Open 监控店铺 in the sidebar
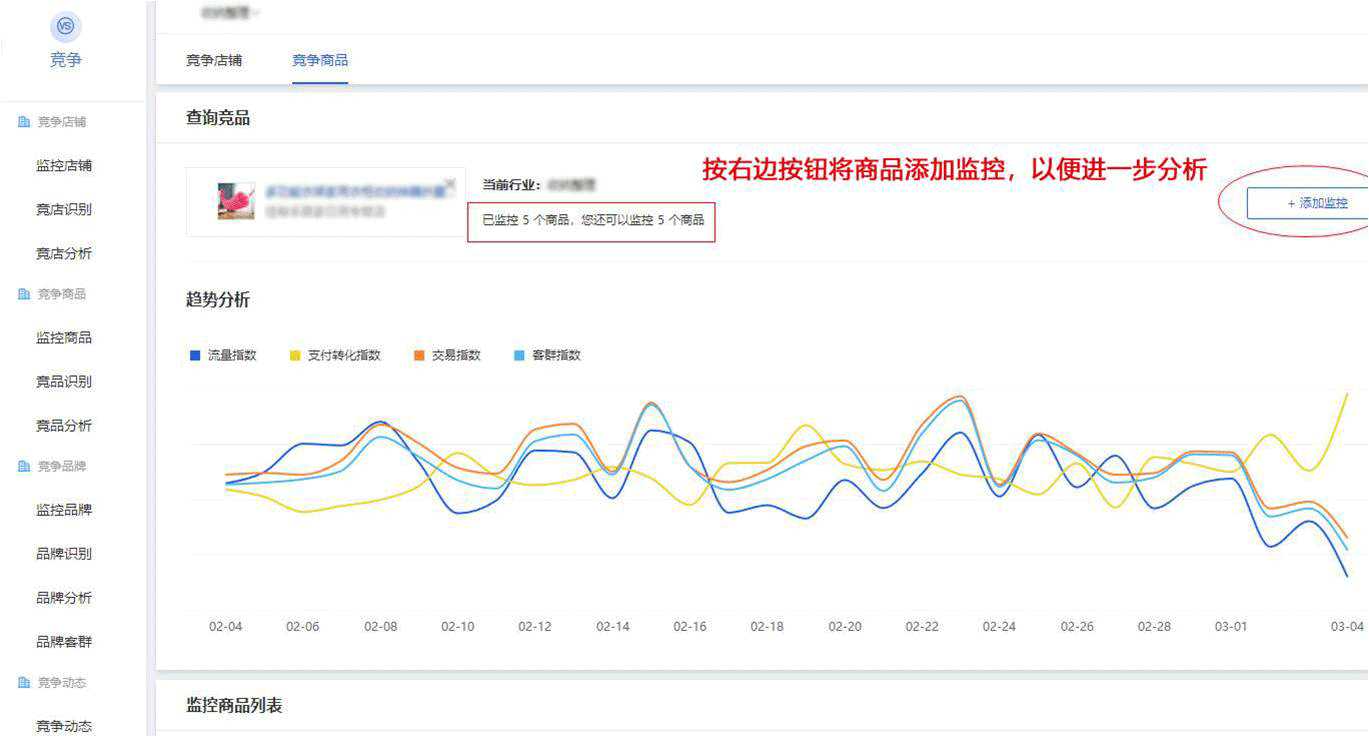Screen dimensions: 1369x737 click(64, 166)
